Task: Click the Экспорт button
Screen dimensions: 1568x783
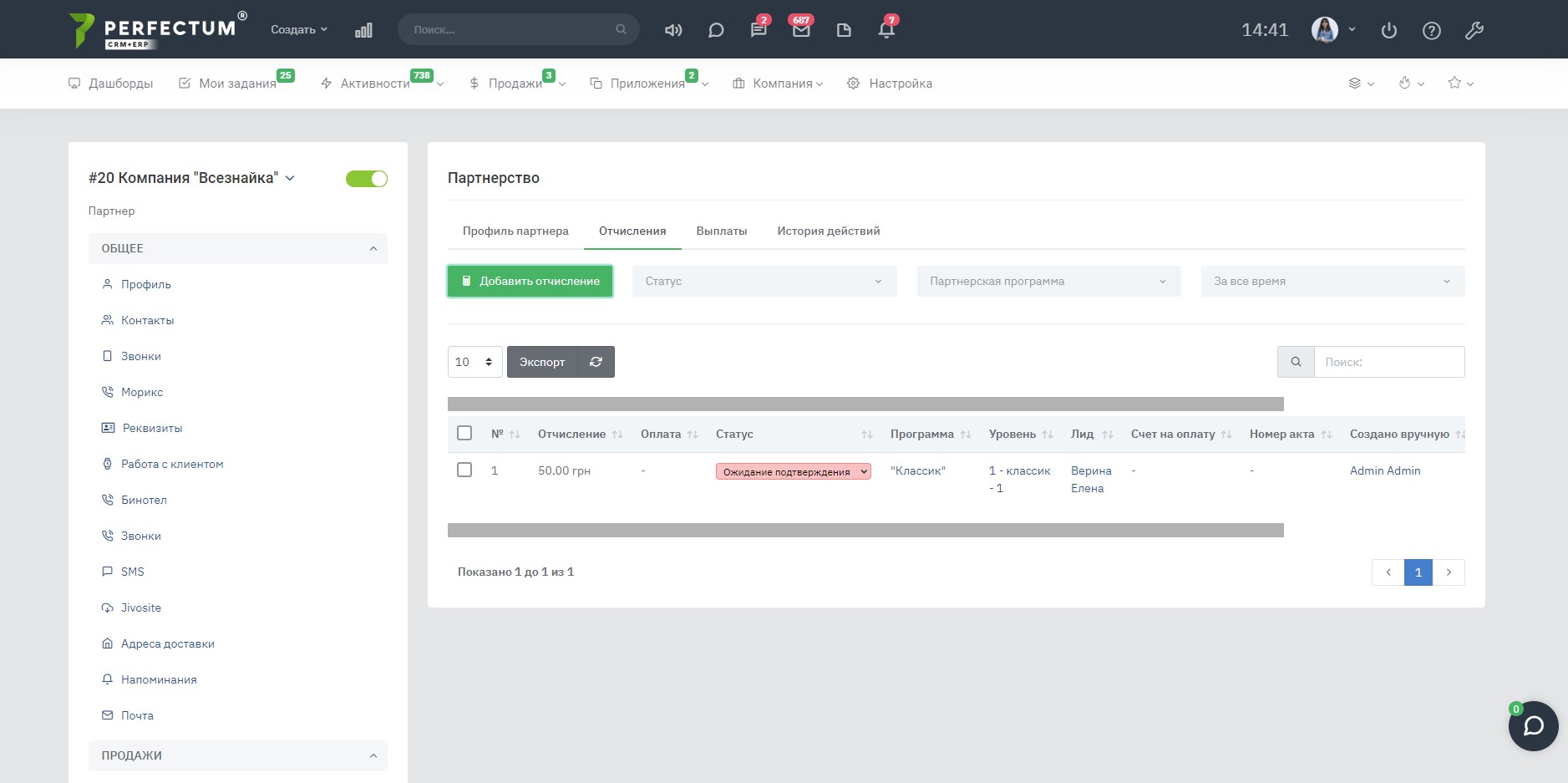Action: point(542,362)
